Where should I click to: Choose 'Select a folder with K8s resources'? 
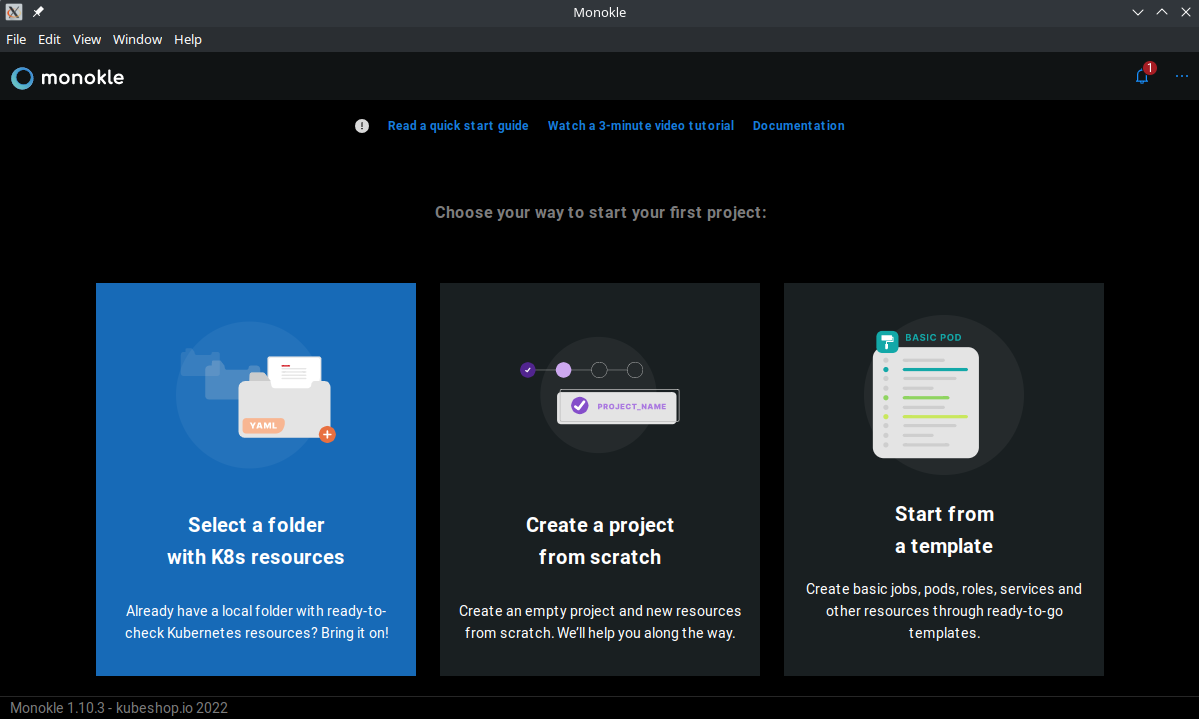click(256, 541)
